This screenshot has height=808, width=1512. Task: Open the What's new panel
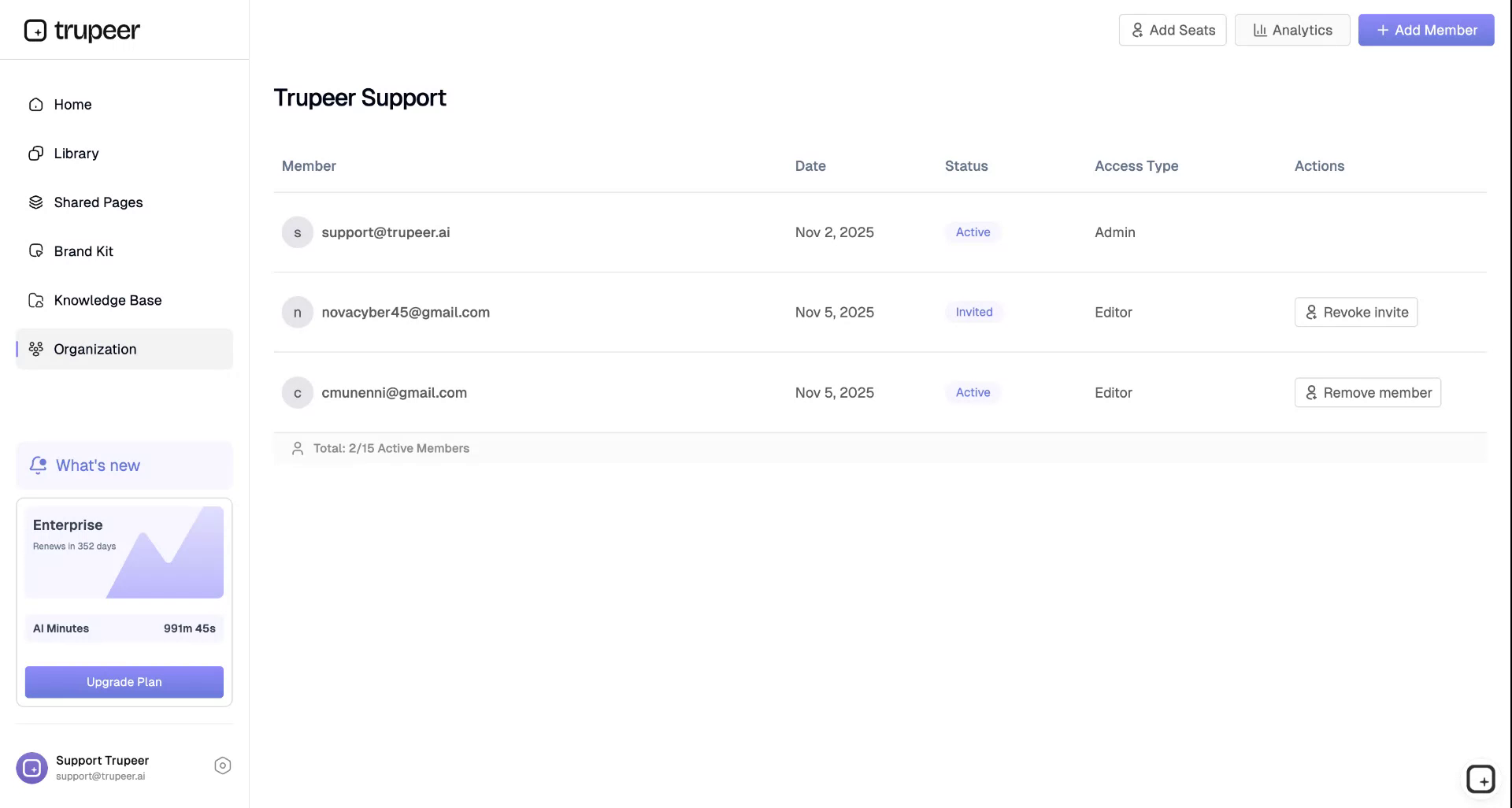tap(97, 465)
